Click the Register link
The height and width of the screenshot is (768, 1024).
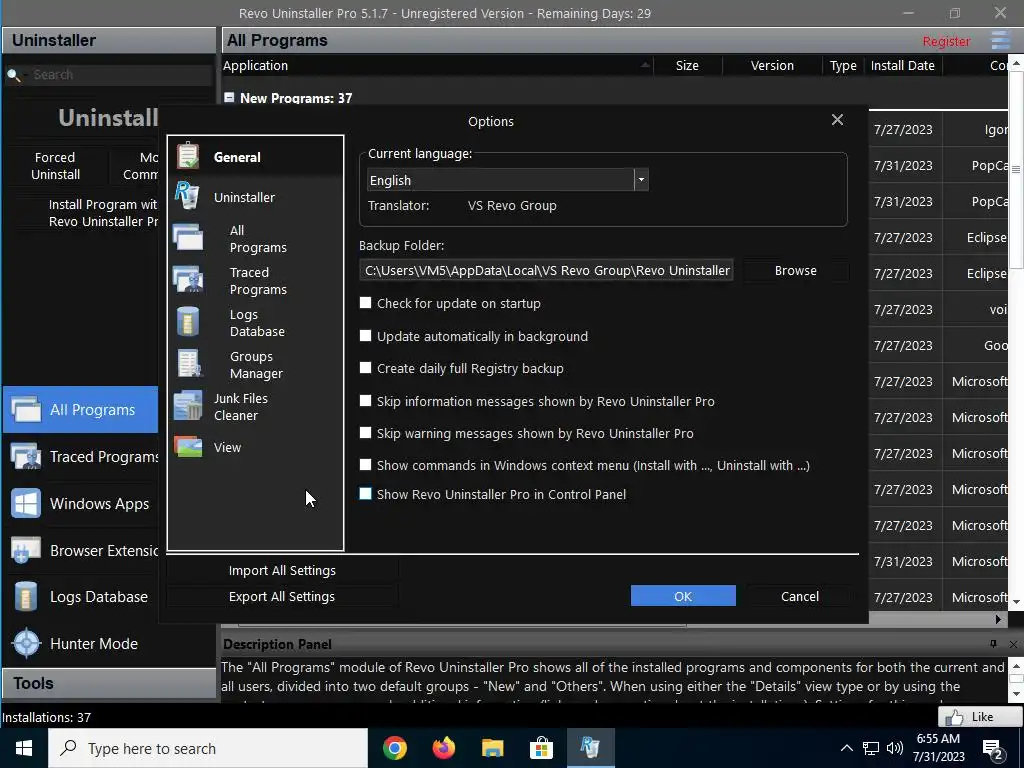coord(946,41)
